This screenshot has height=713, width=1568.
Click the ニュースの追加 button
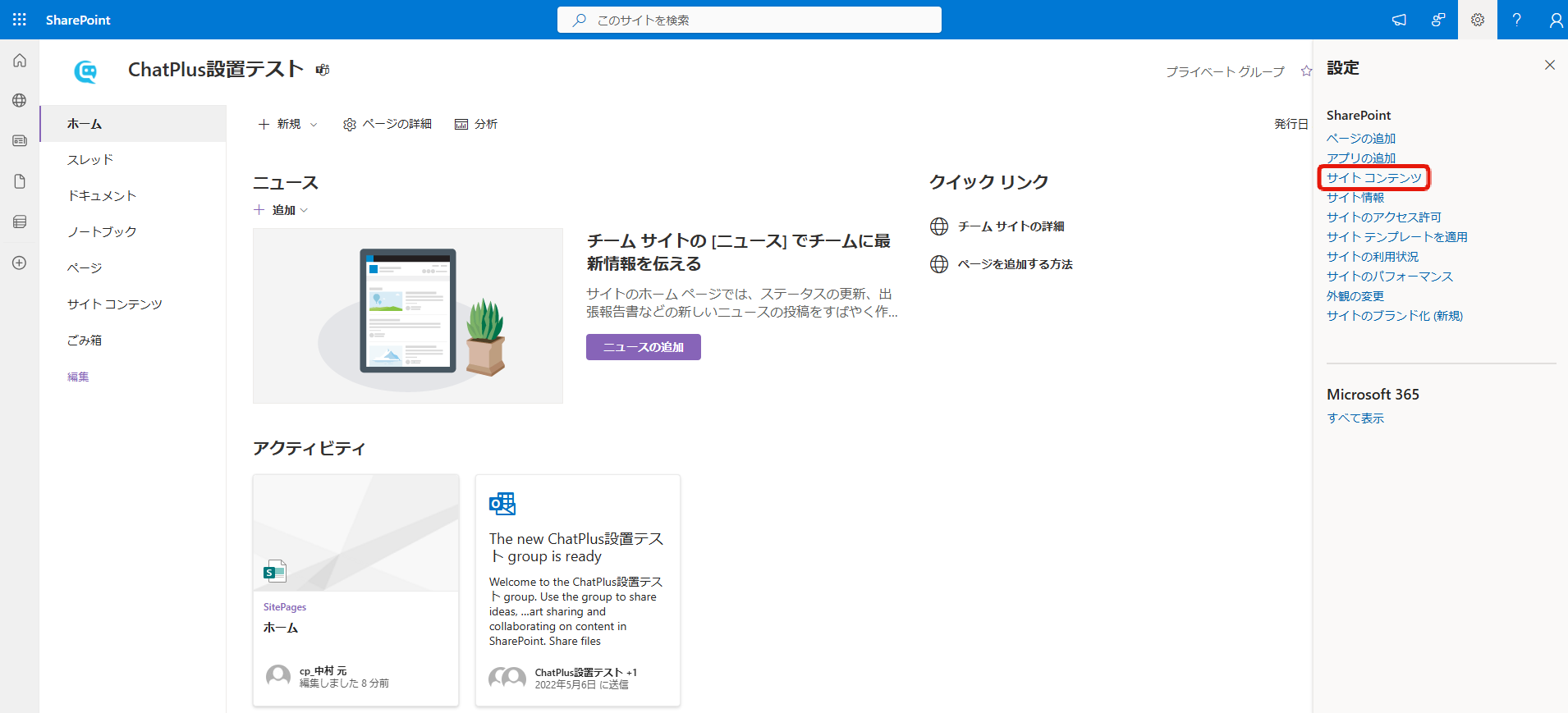(x=644, y=347)
